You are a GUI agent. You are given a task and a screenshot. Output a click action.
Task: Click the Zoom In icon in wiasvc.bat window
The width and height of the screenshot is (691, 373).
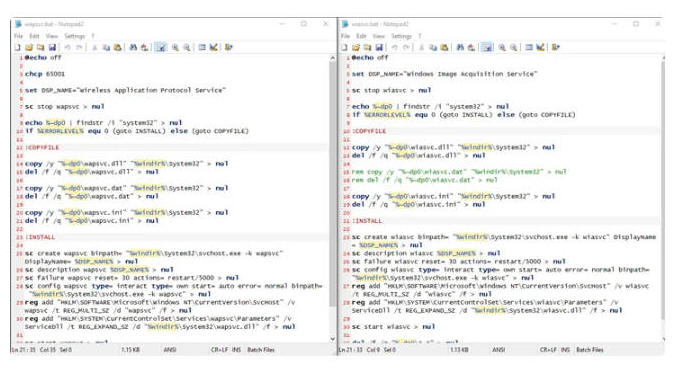tap(502, 47)
